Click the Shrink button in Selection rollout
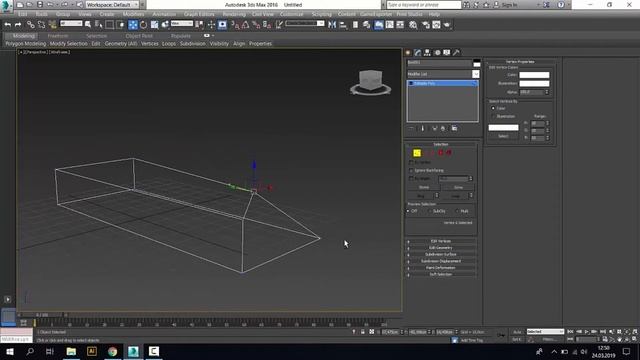This screenshot has height=360, width=640. pyautogui.click(x=424, y=187)
